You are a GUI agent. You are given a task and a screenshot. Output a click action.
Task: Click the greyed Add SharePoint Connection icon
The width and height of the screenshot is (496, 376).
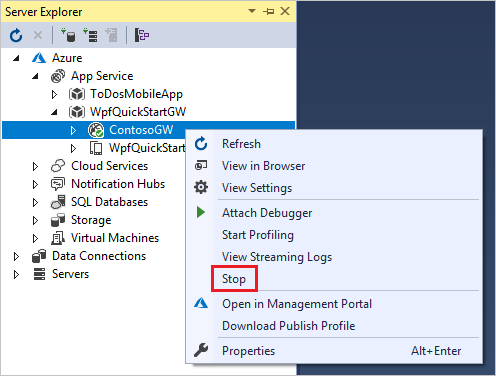point(111,35)
